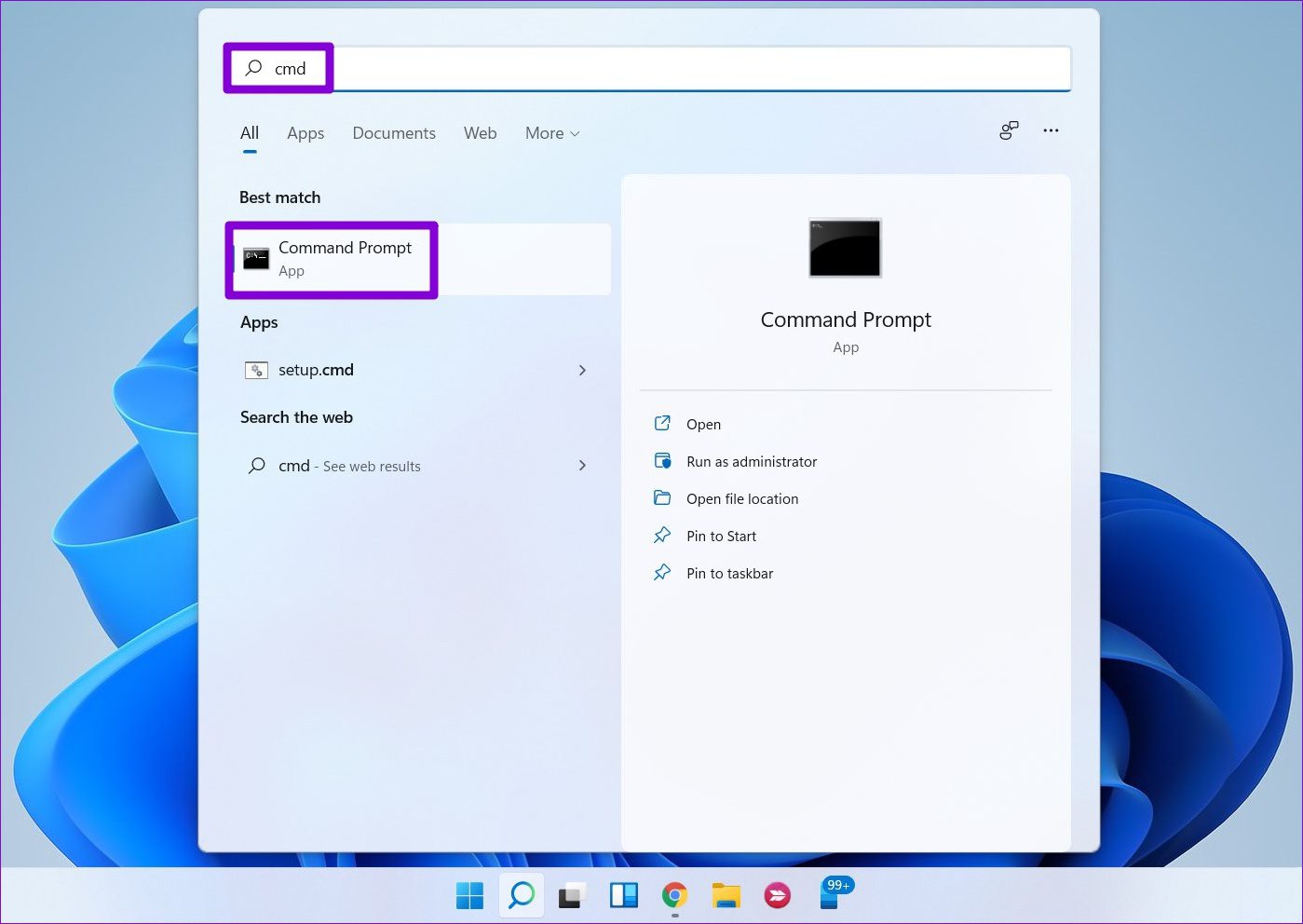Click the setup.cmd file icon in Apps results
Screen dimensions: 1303x924
[x=256, y=370]
